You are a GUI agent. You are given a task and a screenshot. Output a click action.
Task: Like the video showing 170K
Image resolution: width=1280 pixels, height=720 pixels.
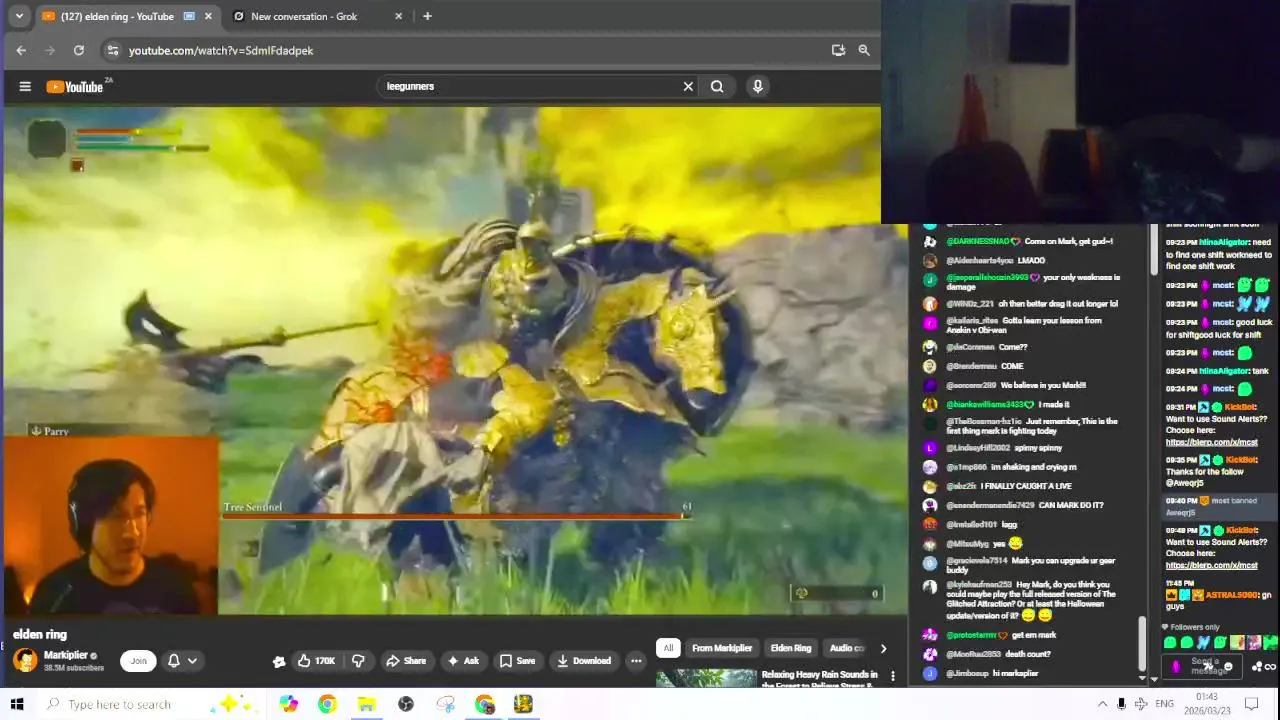[x=316, y=660]
